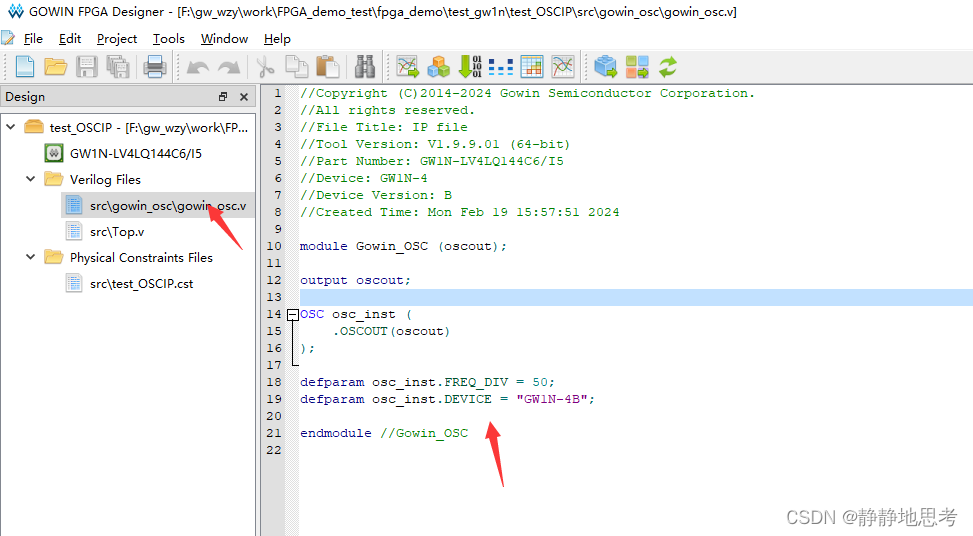The height and width of the screenshot is (536, 973).
Task: Open the colored cubes IP core tool
Action: coord(439,66)
